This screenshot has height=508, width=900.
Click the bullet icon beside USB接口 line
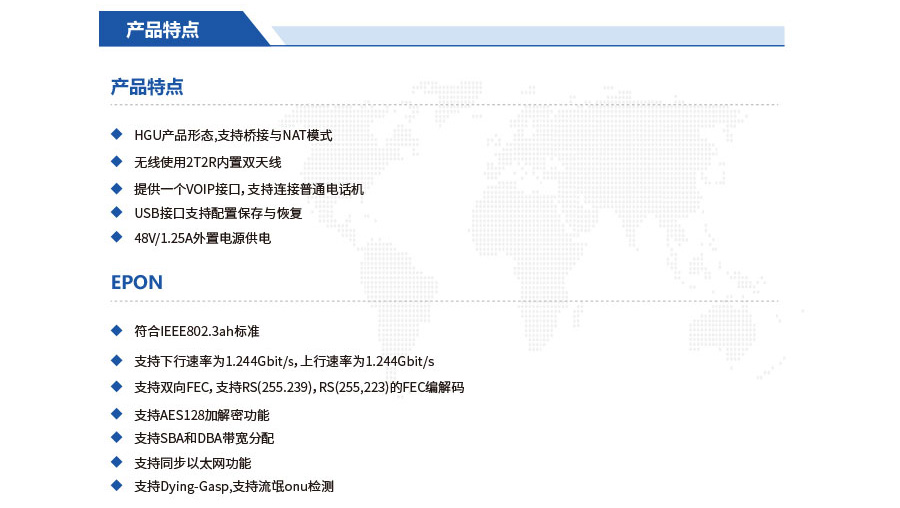(116, 212)
